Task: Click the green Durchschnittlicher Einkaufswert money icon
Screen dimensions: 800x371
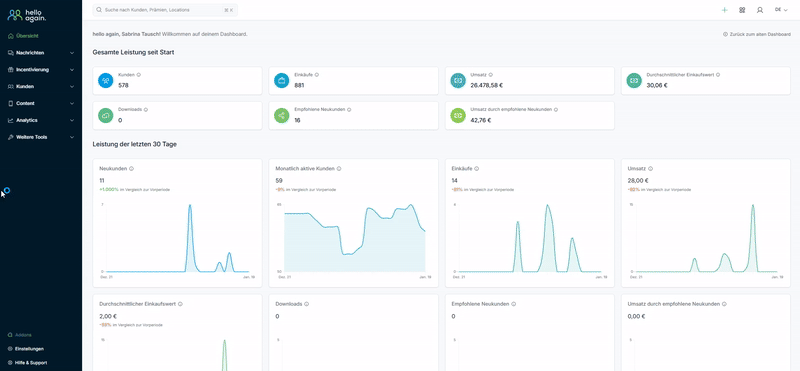Action: (634, 81)
